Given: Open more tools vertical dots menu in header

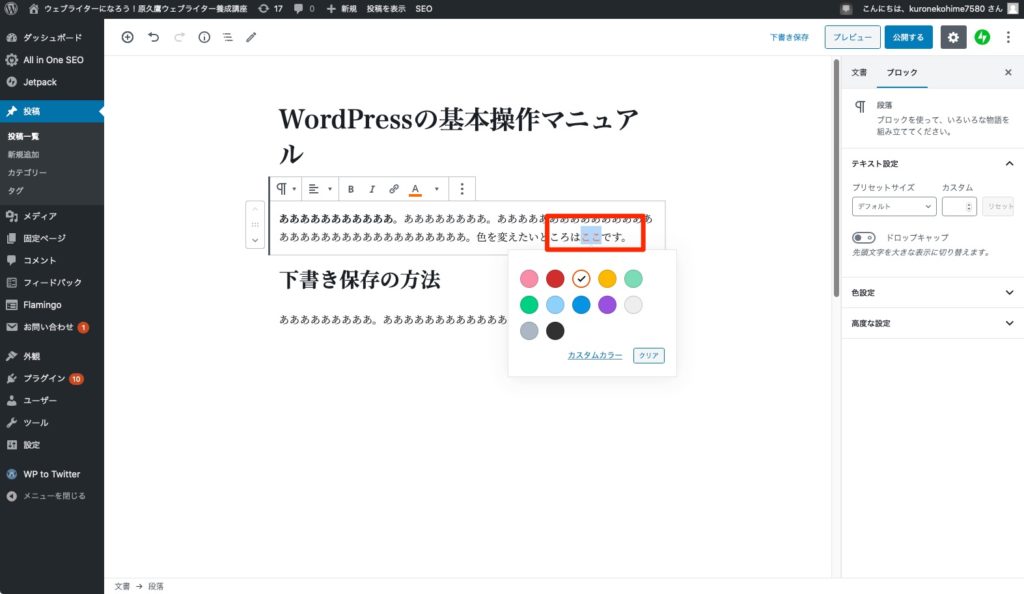Looking at the screenshot, I should [x=1008, y=37].
